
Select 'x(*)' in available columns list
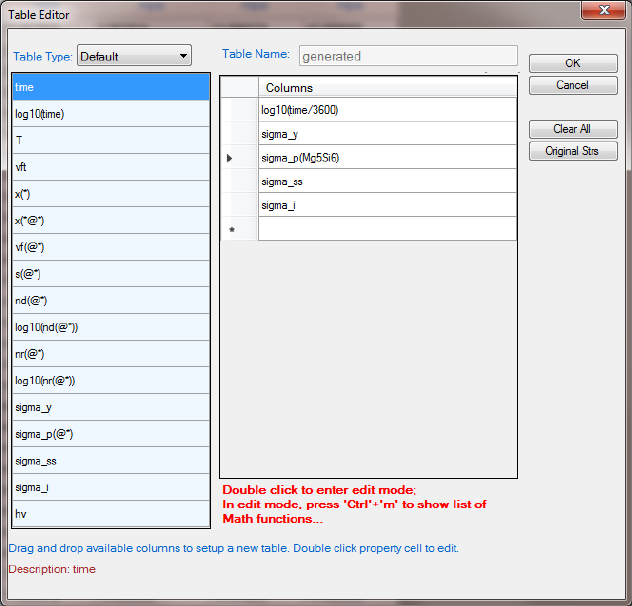pyautogui.click(x=111, y=194)
